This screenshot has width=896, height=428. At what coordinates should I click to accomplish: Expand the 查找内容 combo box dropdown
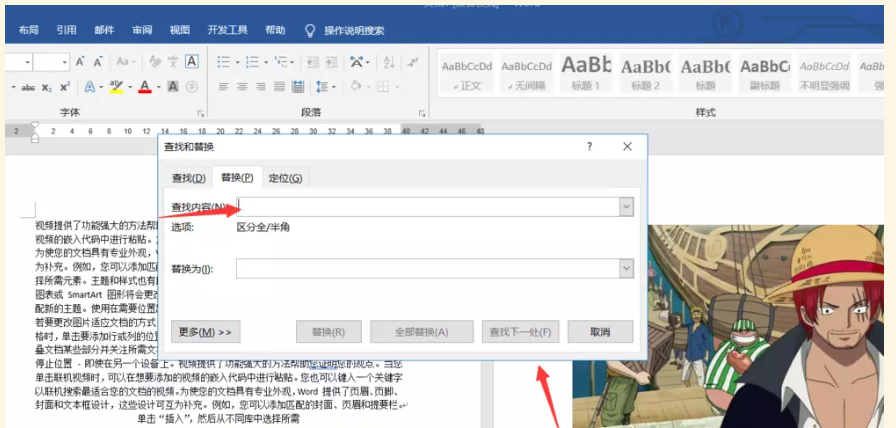(627, 207)
